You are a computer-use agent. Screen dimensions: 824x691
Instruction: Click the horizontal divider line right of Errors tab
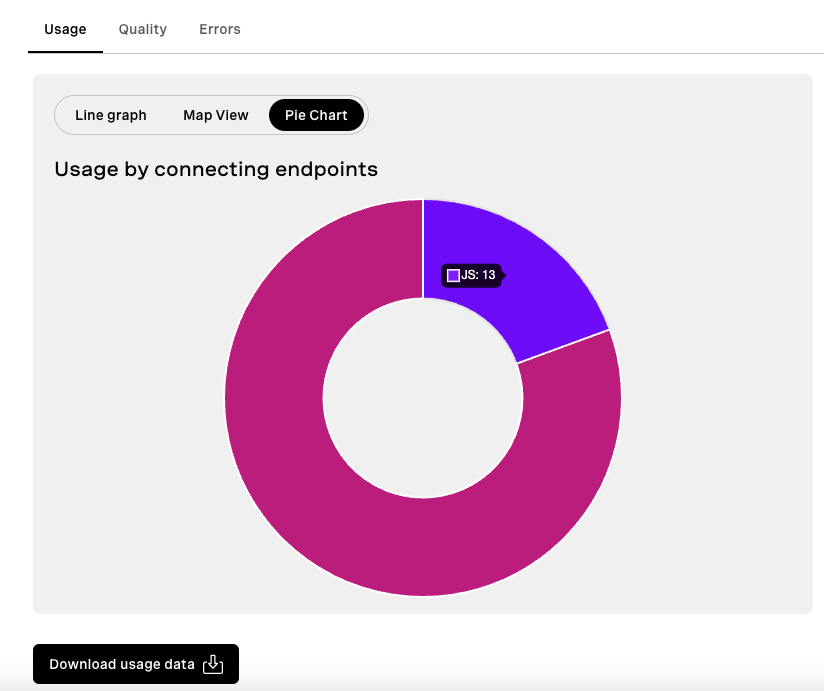tap(526, 53)
